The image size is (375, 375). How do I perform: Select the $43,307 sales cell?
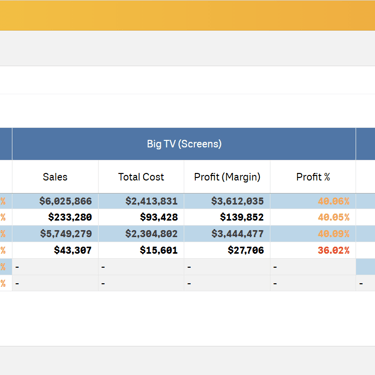pyautogui.click(x=55, y=250)
